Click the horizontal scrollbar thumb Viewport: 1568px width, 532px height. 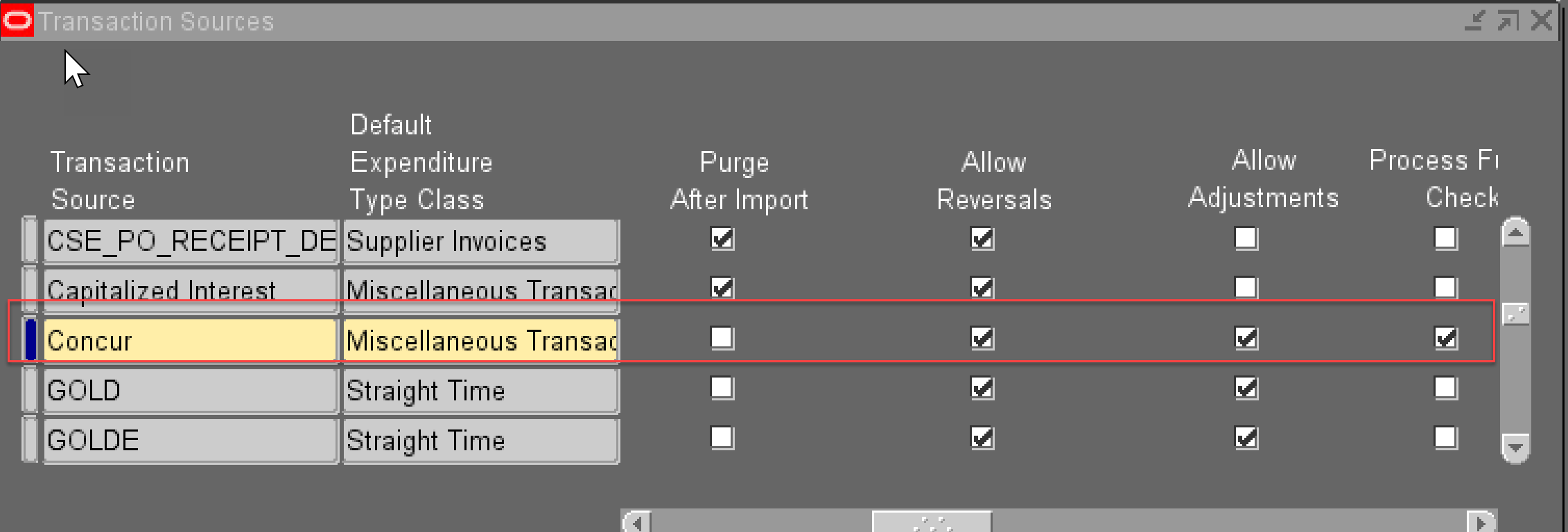(932, 522)
